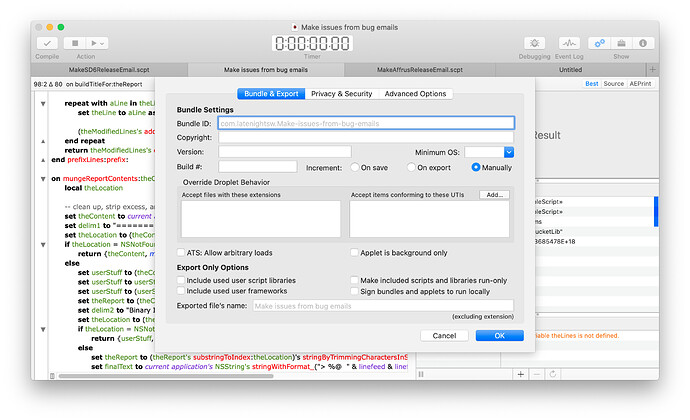Click the plus button below result pane
Image resolution: width=690 pixels, height=420 pixels.
(521, 374)
